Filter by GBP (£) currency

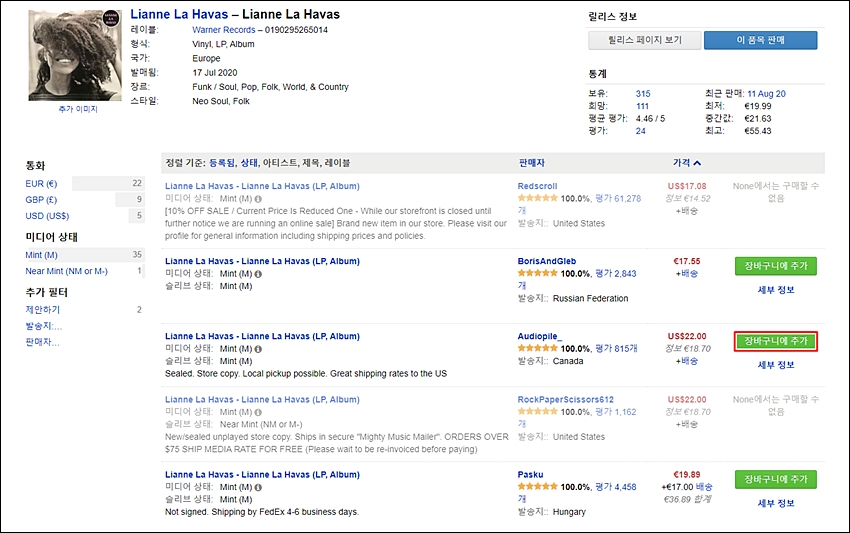(41, 200)
